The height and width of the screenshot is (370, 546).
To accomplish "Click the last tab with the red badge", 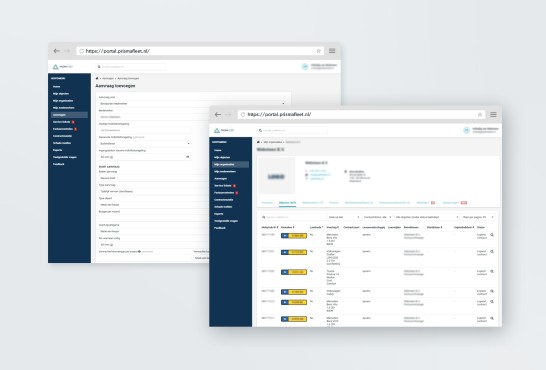I will [x=454, y=203].
